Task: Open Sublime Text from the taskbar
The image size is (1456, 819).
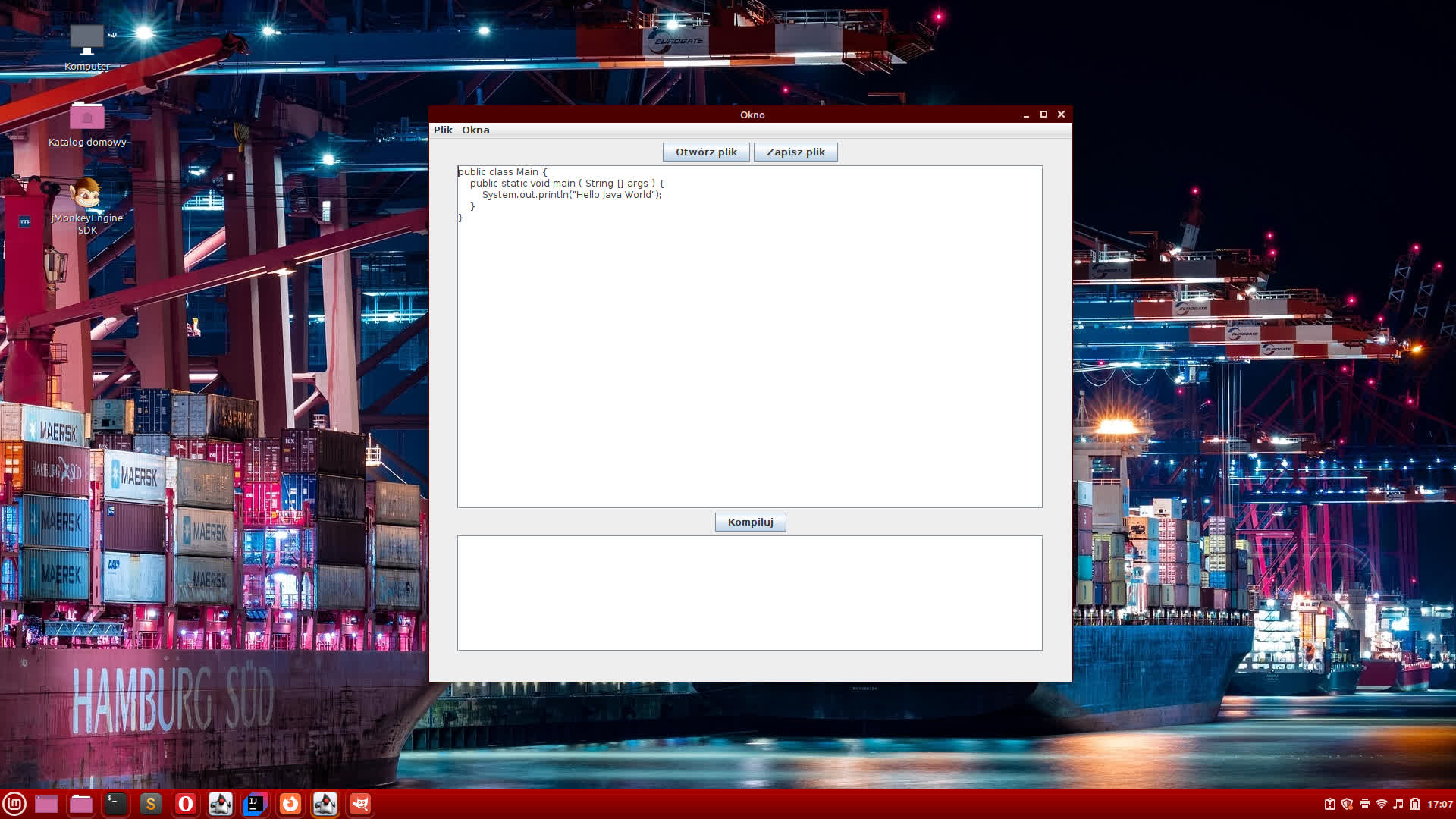Action: tap(150, 804)
